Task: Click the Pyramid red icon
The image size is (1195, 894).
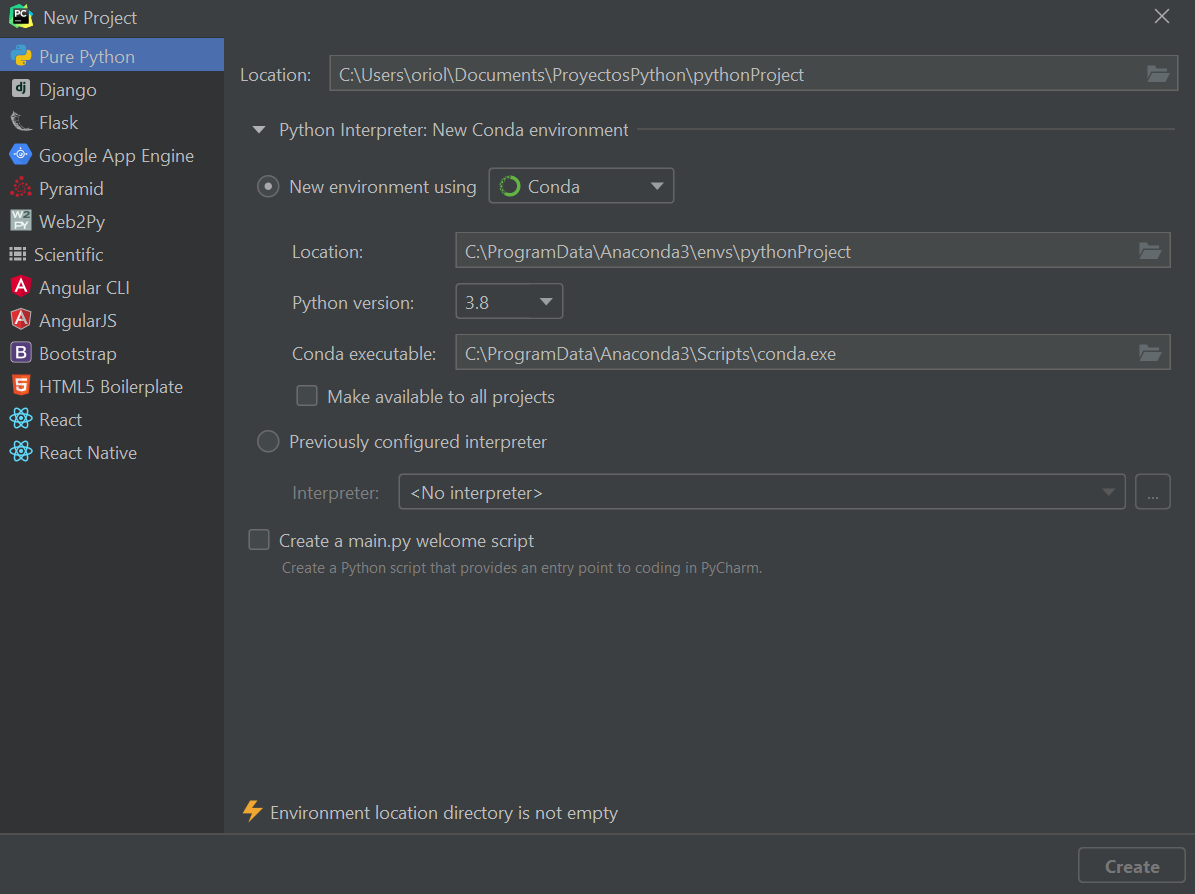Action: coord(21,187)
